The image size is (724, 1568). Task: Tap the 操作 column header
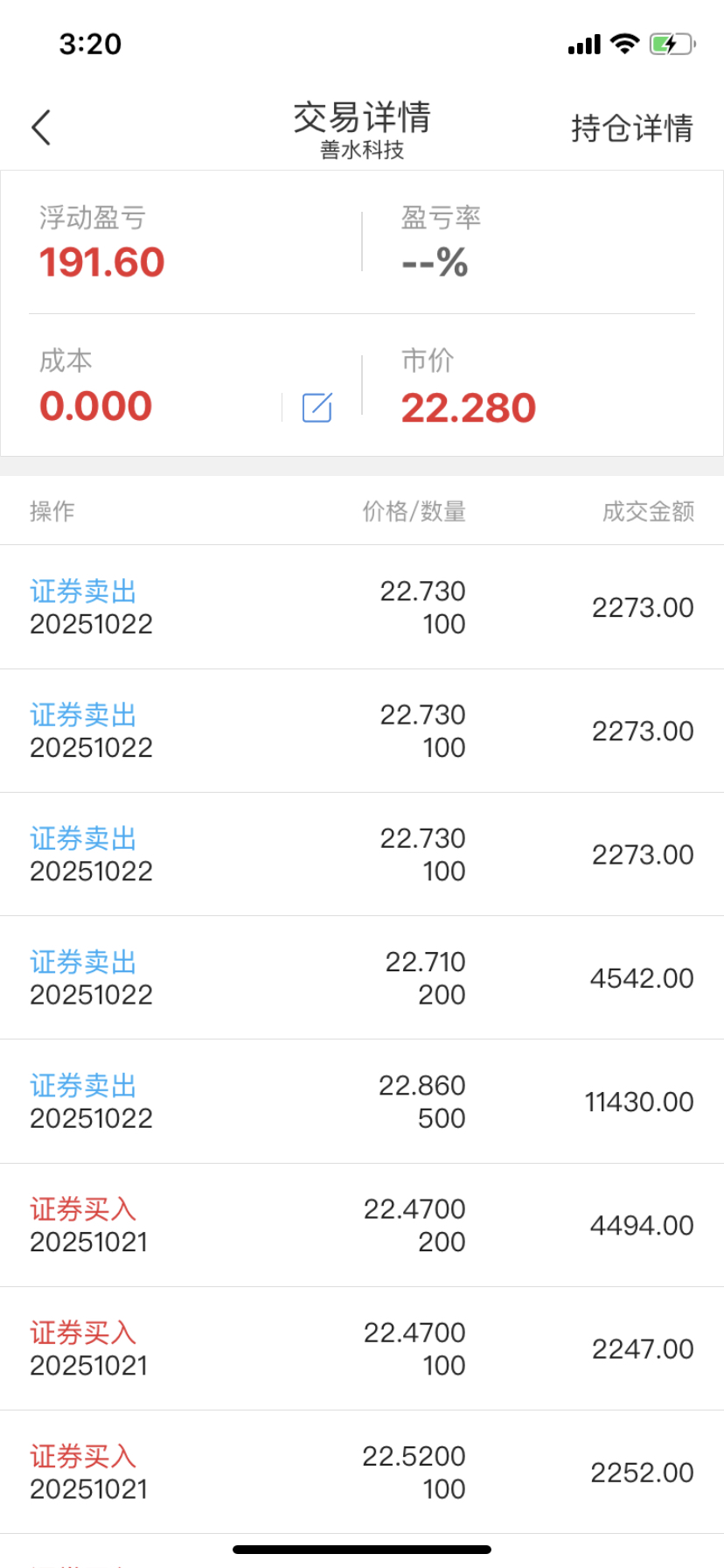point(52,511)
